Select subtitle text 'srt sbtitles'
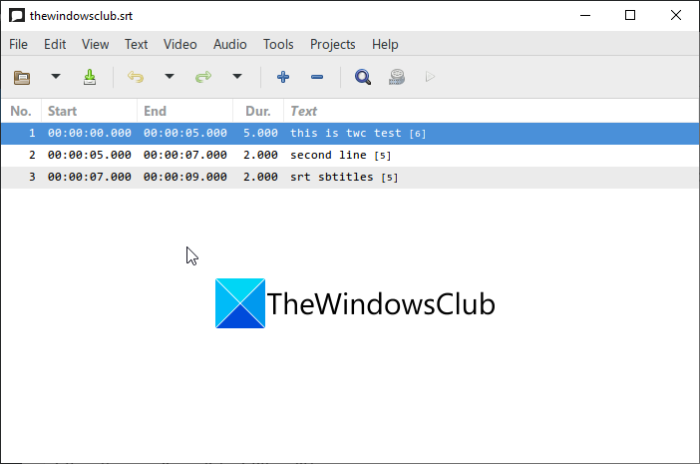Viewport: 700px width, 464px height. (332, 177)
